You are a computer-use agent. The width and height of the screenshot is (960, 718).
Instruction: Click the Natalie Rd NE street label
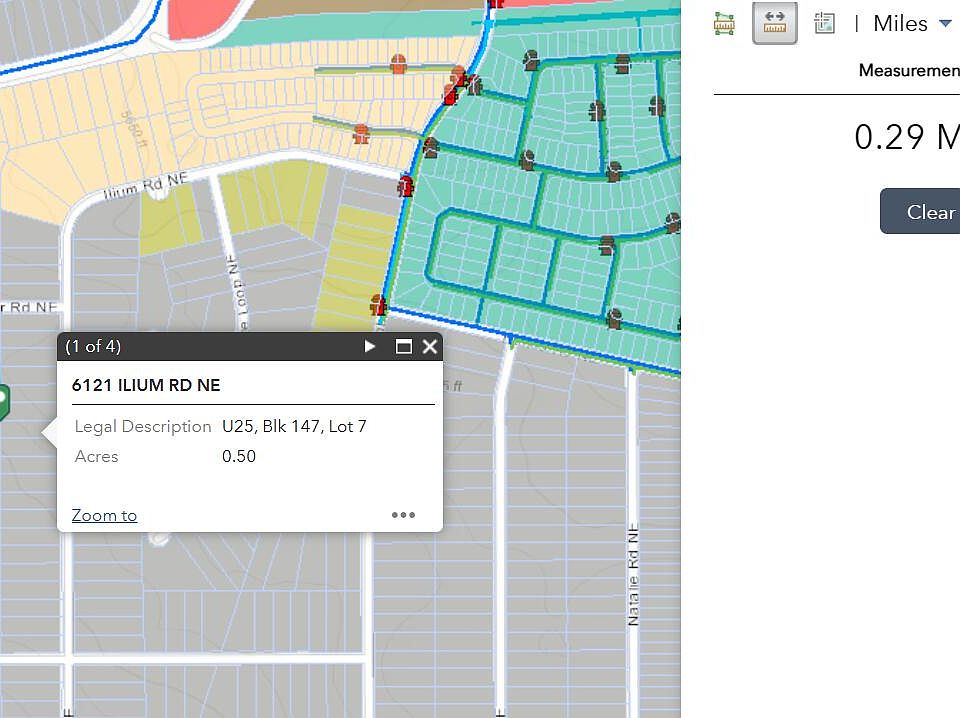pos(633,574)
